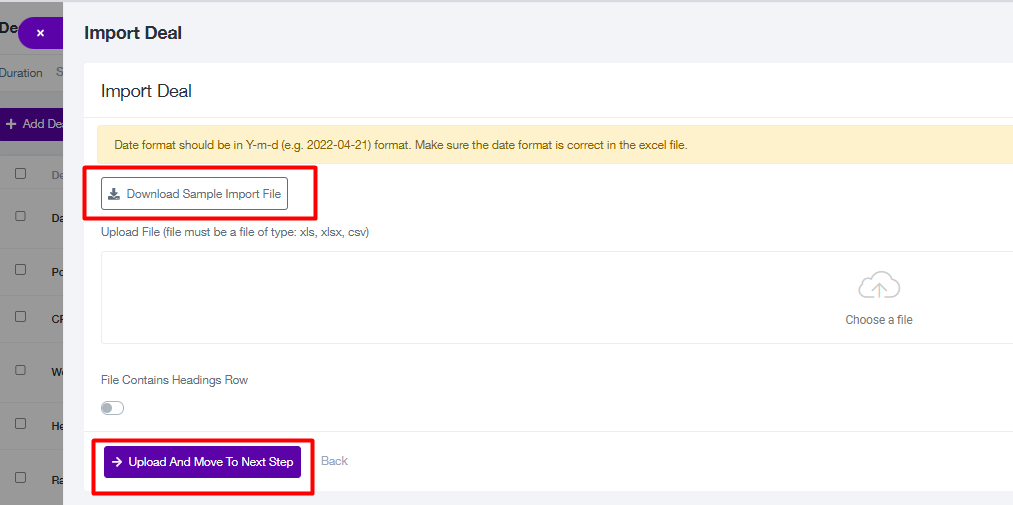This screenshot has height=505, width=1013.
Task: Click the Duration filter in background
Action: pyautogui.click(x=21, y=73)
